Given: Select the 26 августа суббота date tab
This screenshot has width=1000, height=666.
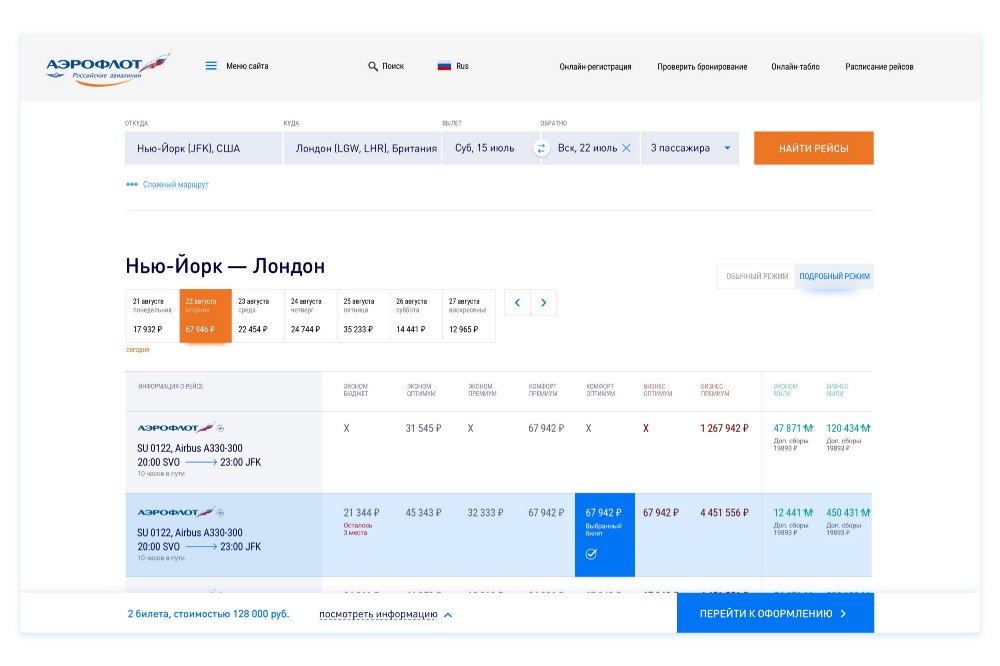Looking at the screenshot, I should pyautogui.click(x=416, y=316).
